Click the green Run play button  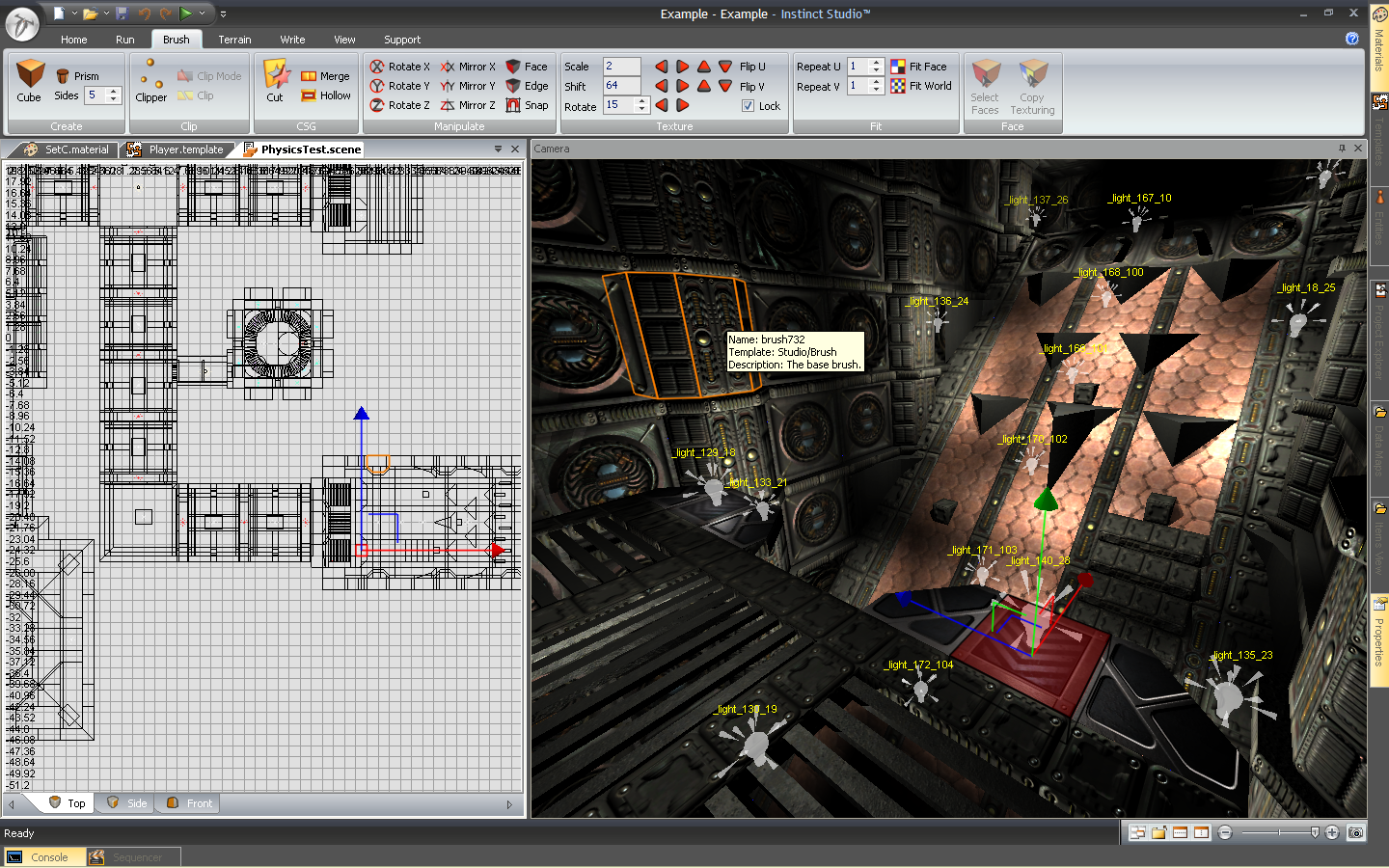(x=186, y=14)
